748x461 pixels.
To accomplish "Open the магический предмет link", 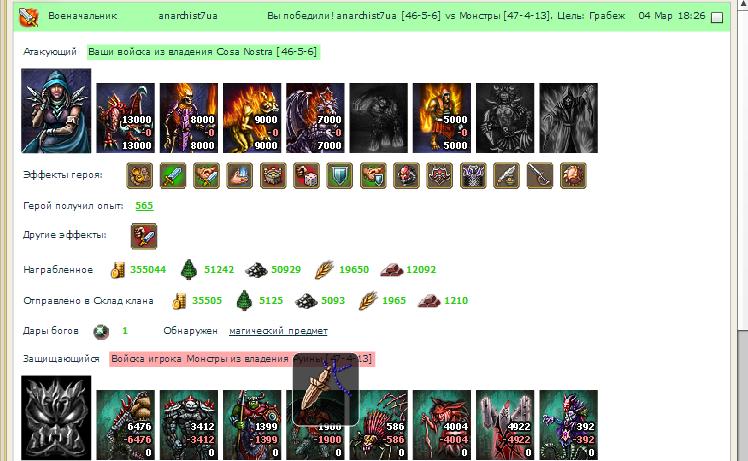I will 278,331.
